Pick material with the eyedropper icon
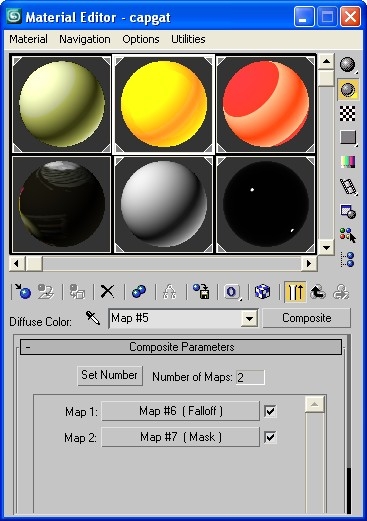This screenshot has width=367, height=521. point(93,318)
